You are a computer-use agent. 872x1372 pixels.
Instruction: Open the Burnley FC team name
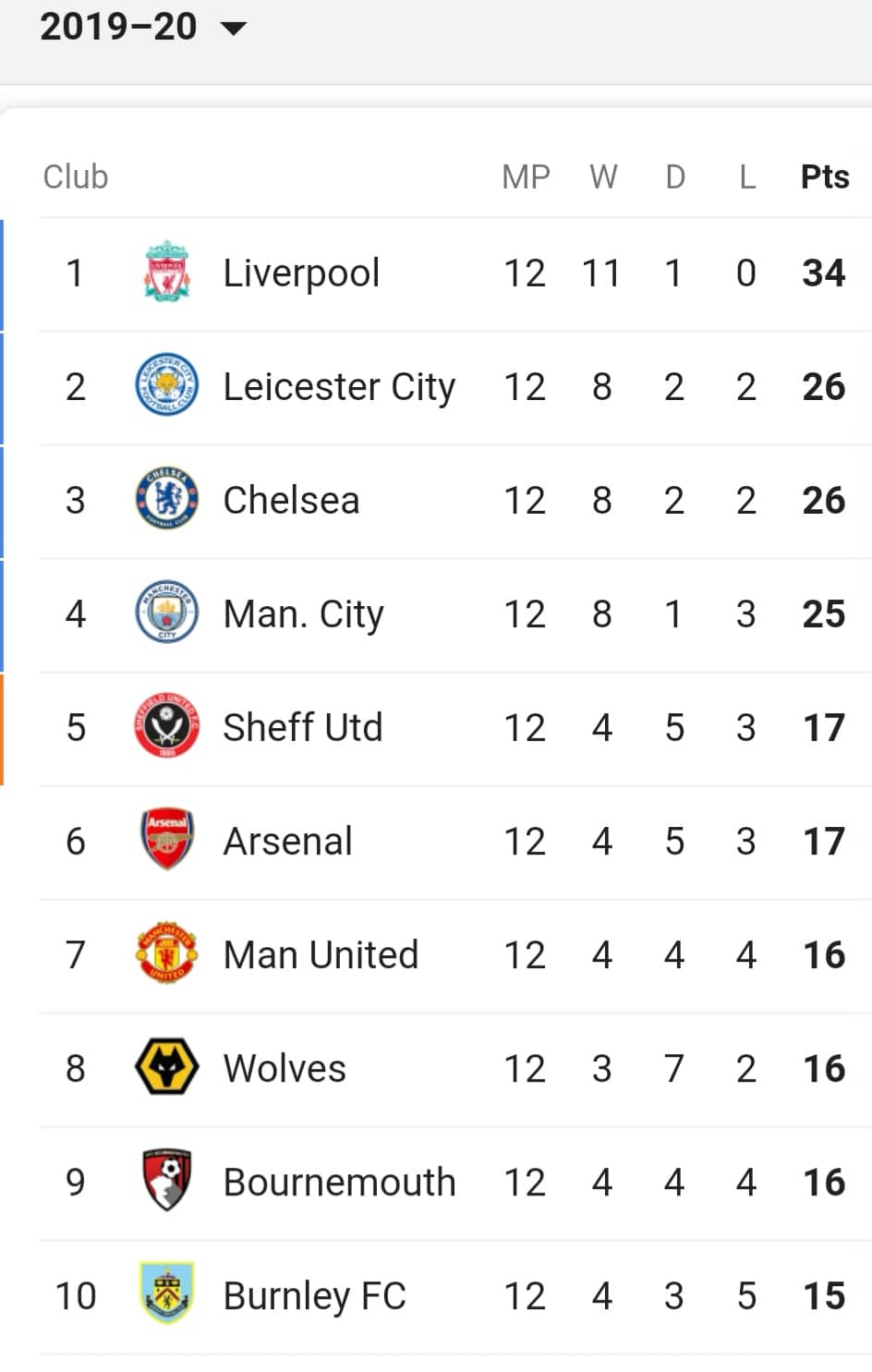click(x=314, y=1296)
